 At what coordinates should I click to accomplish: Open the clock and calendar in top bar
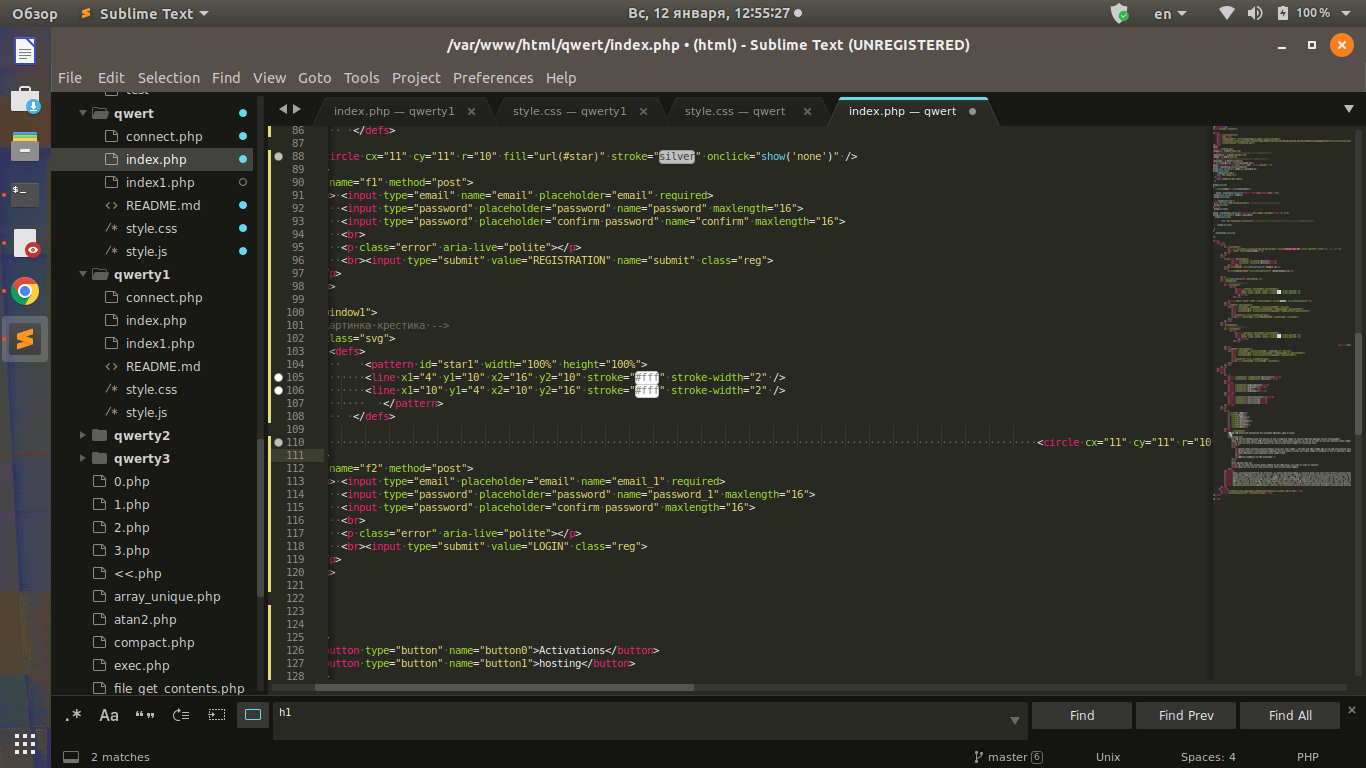click(x=715, y=14)
